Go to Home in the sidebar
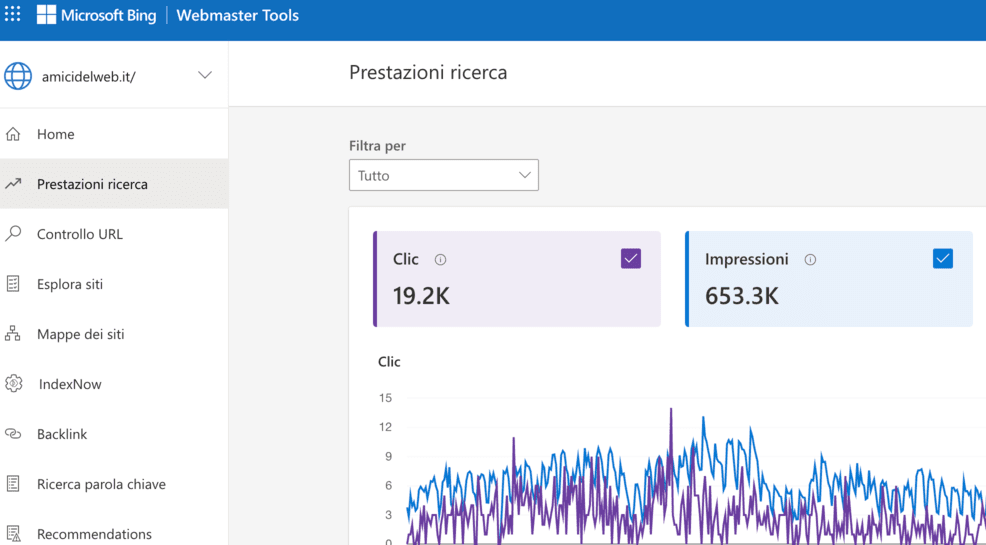Viewport: 986px width, 545px height. click(x=114, y=134)
